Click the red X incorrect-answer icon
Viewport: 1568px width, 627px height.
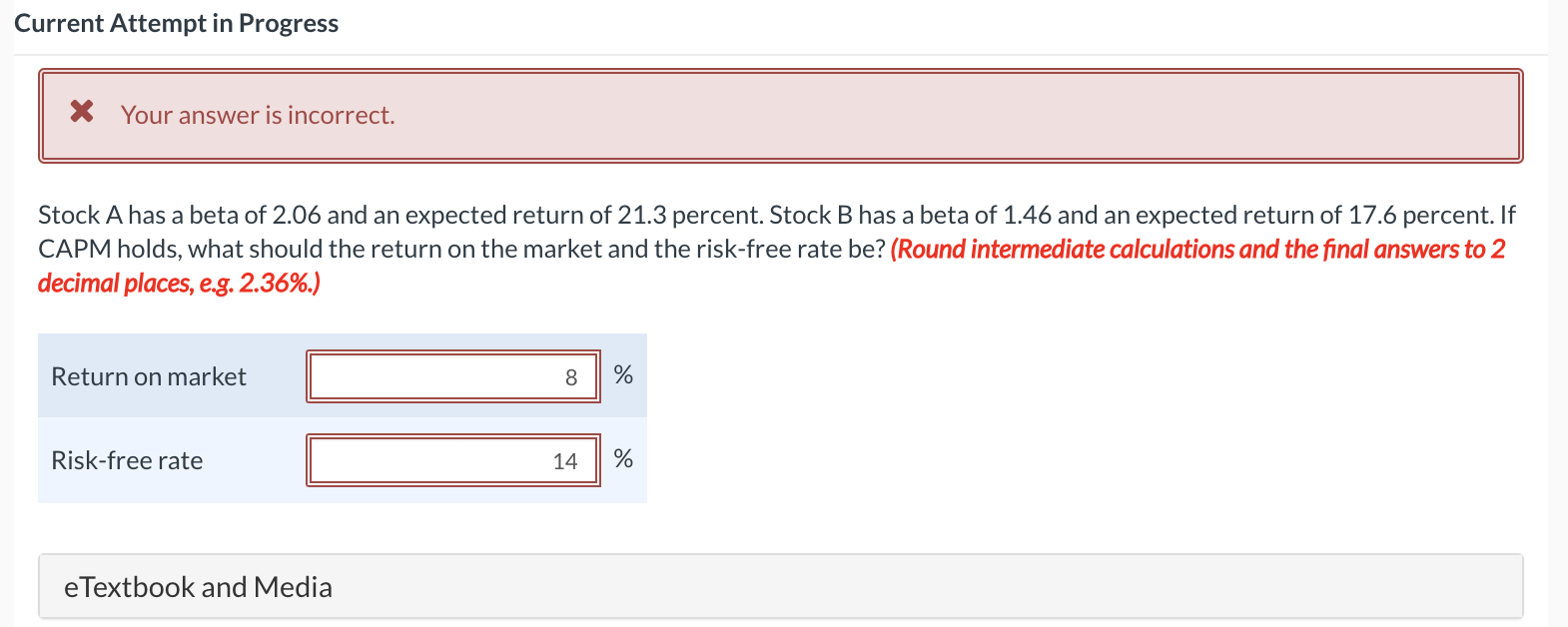click(84, 114)
